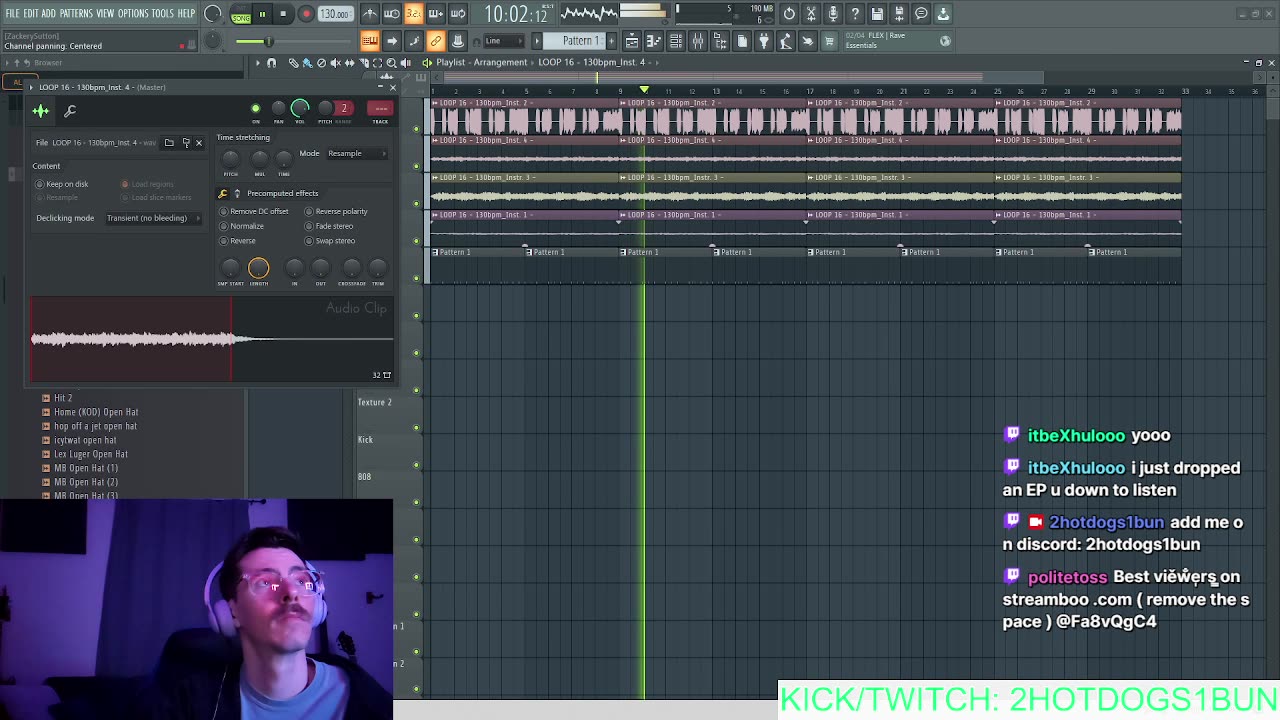Click the open file folder icon
The height and width of the screenshot is (720, 1280).
click(169, 143)
